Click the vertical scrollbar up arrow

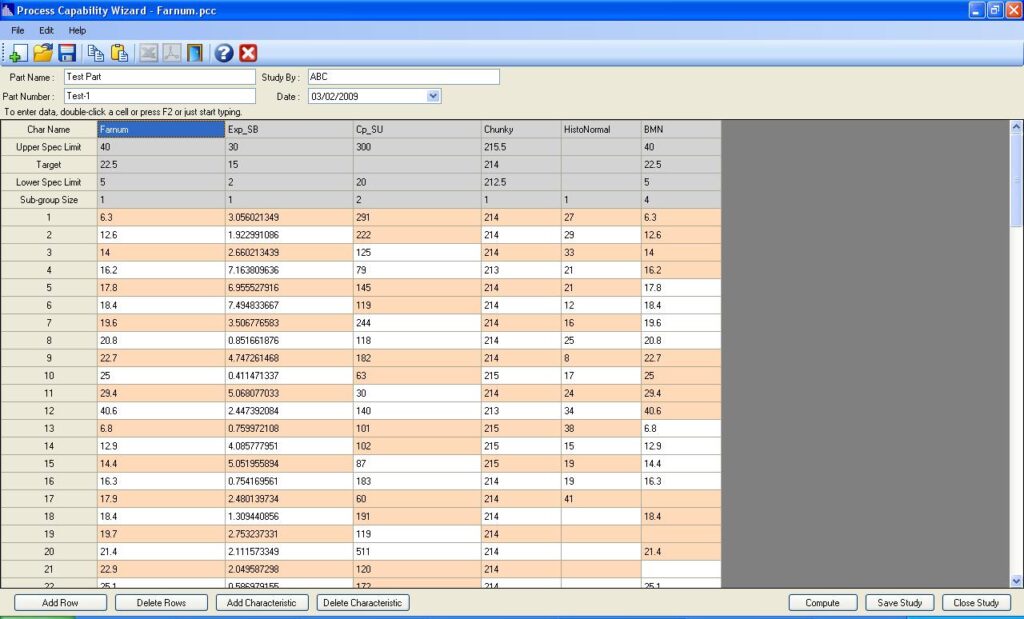(1016, 127)
